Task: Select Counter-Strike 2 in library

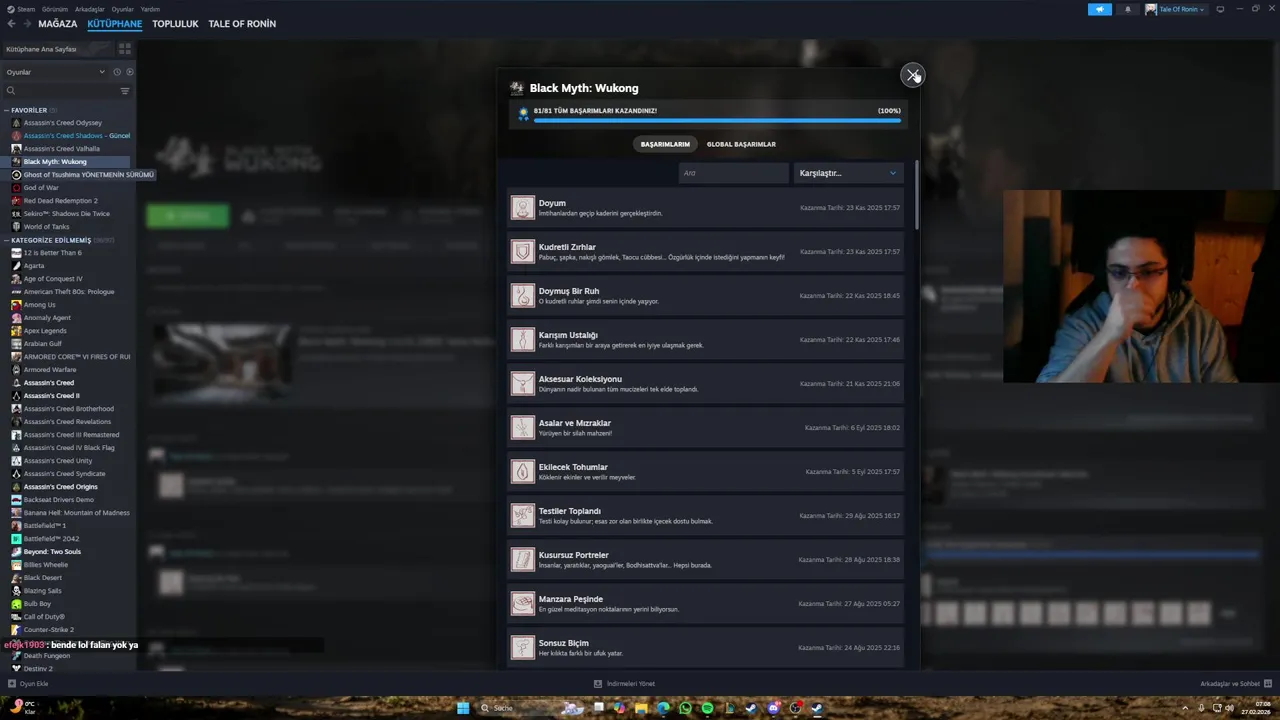Action: [49, 630]
